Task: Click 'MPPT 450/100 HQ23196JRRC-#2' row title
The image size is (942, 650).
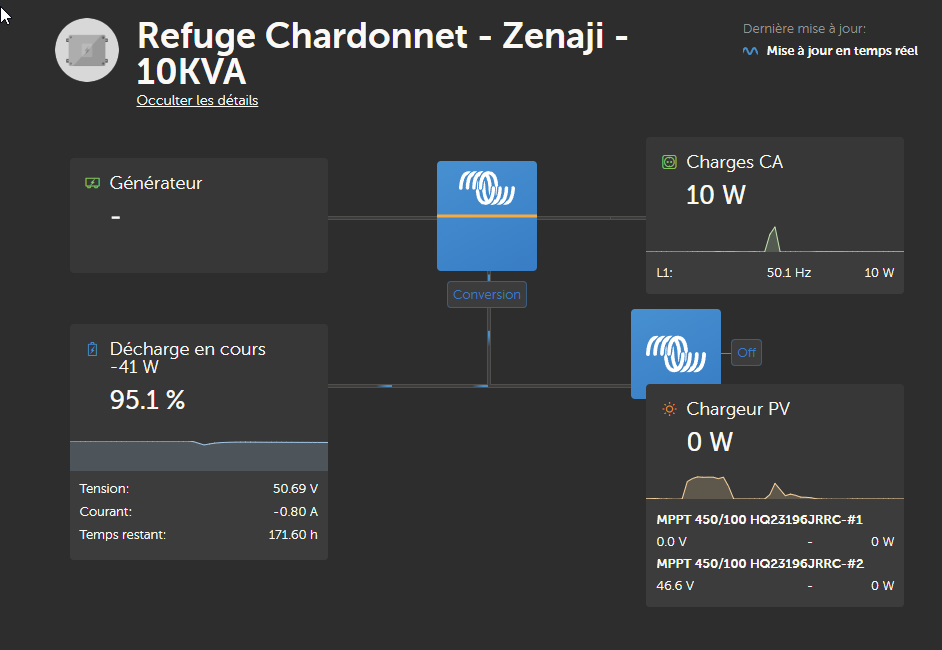Action: pyautogui.click(x=760, y=563)
